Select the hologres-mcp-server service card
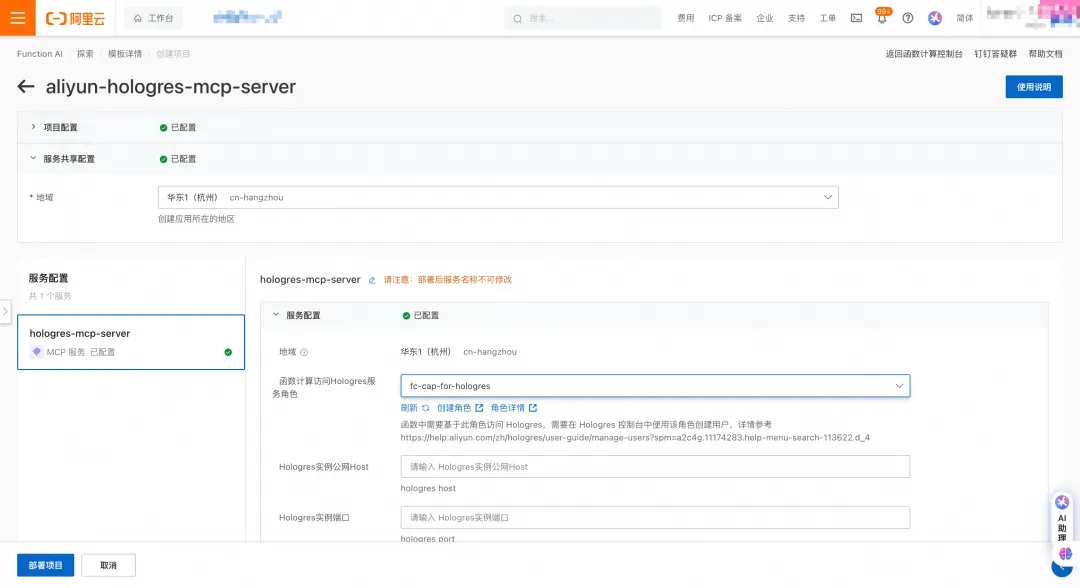This screenshot has height=588, width=1080. [131, 342]
